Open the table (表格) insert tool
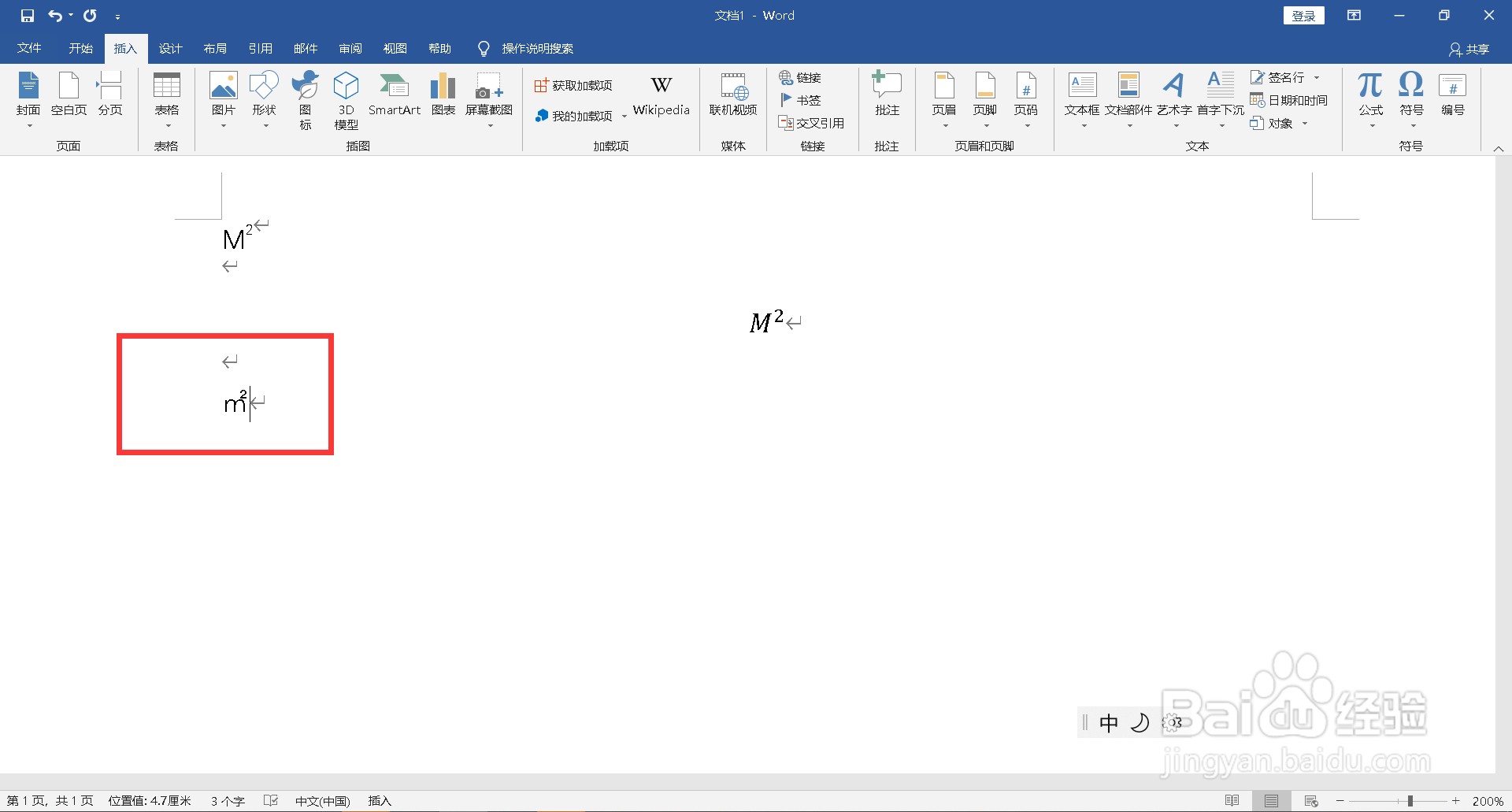This screenshot has height=812, width=1512. coord(167,100)
